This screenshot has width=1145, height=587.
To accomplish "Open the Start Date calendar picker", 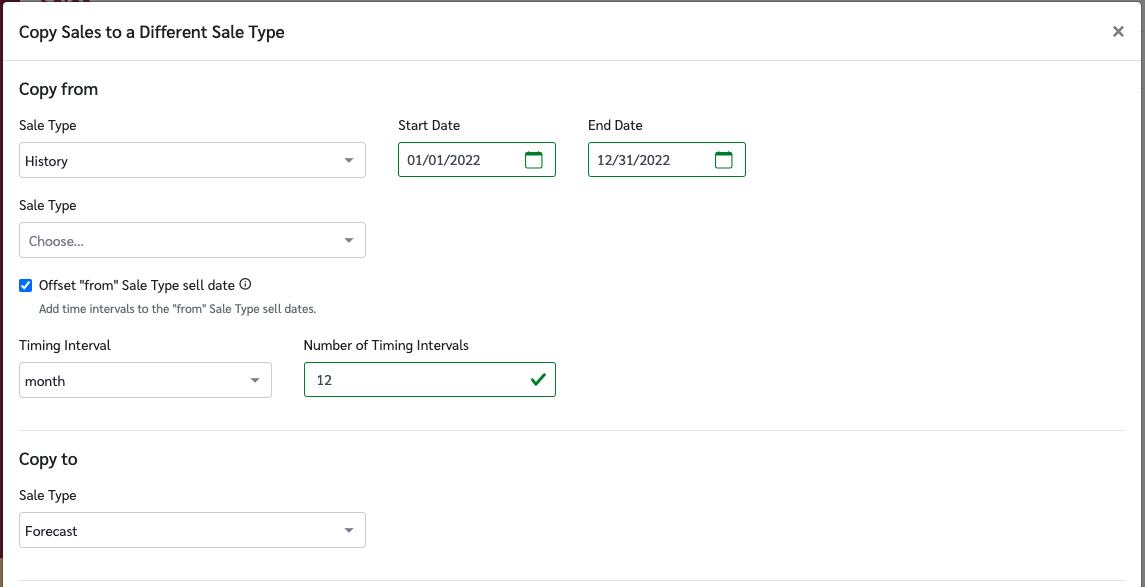I will [534, 160].
